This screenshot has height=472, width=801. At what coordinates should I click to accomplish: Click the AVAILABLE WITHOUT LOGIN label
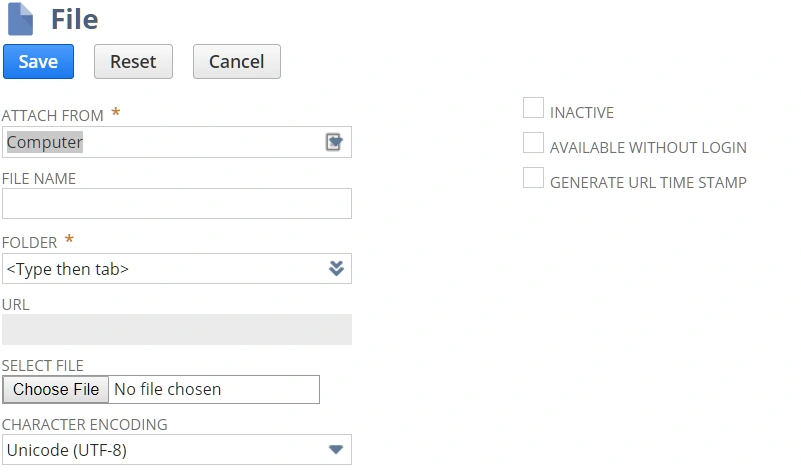[x=648, y=148]
